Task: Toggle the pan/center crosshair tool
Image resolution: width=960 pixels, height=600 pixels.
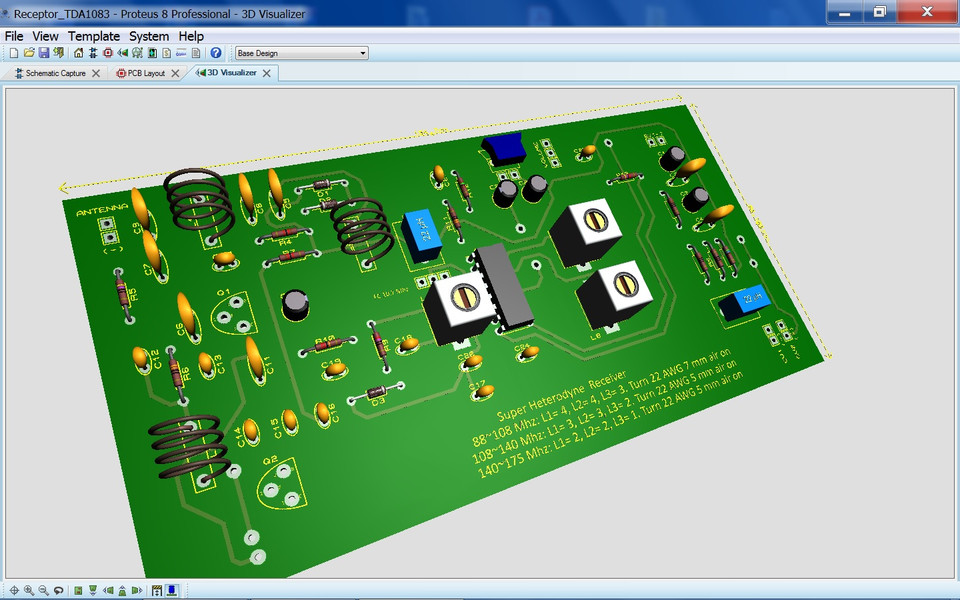Action: click(14, 590)
